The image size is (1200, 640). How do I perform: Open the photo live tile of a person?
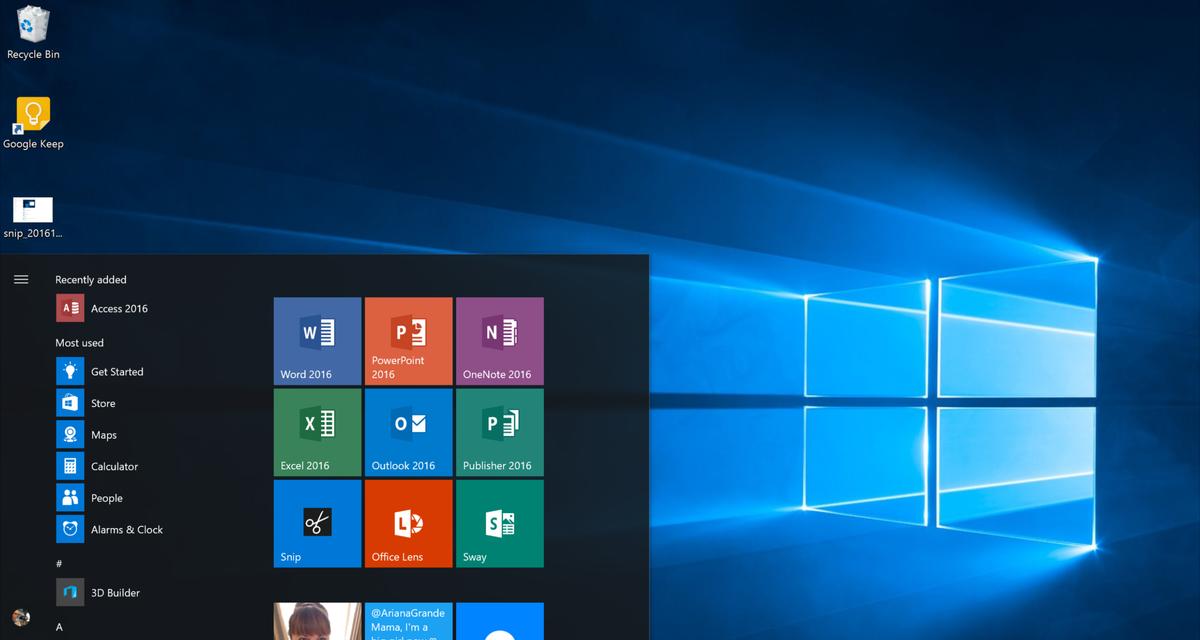coord(317,621)
